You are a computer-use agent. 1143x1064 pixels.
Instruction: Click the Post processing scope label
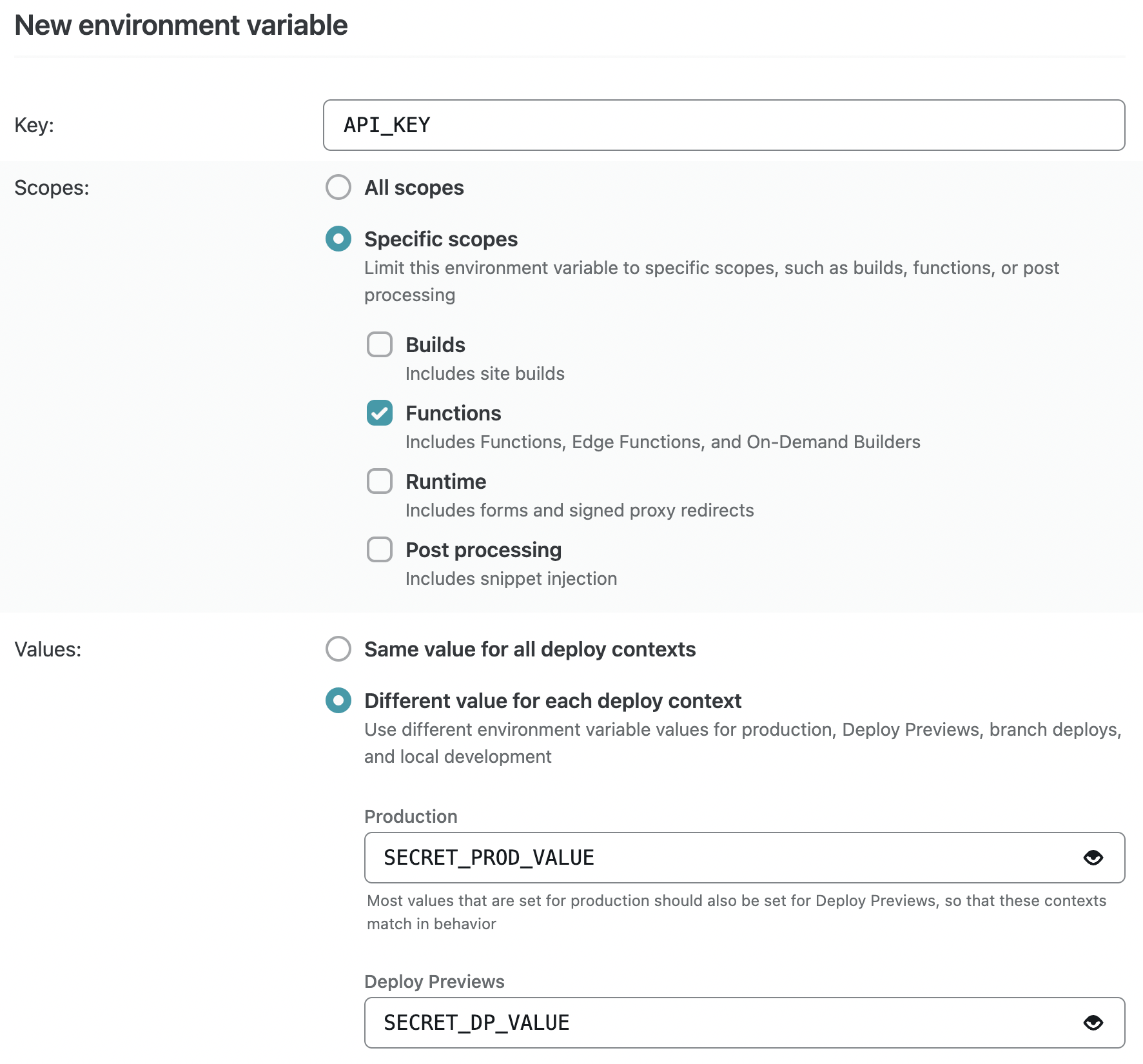(x=484, y=550)
